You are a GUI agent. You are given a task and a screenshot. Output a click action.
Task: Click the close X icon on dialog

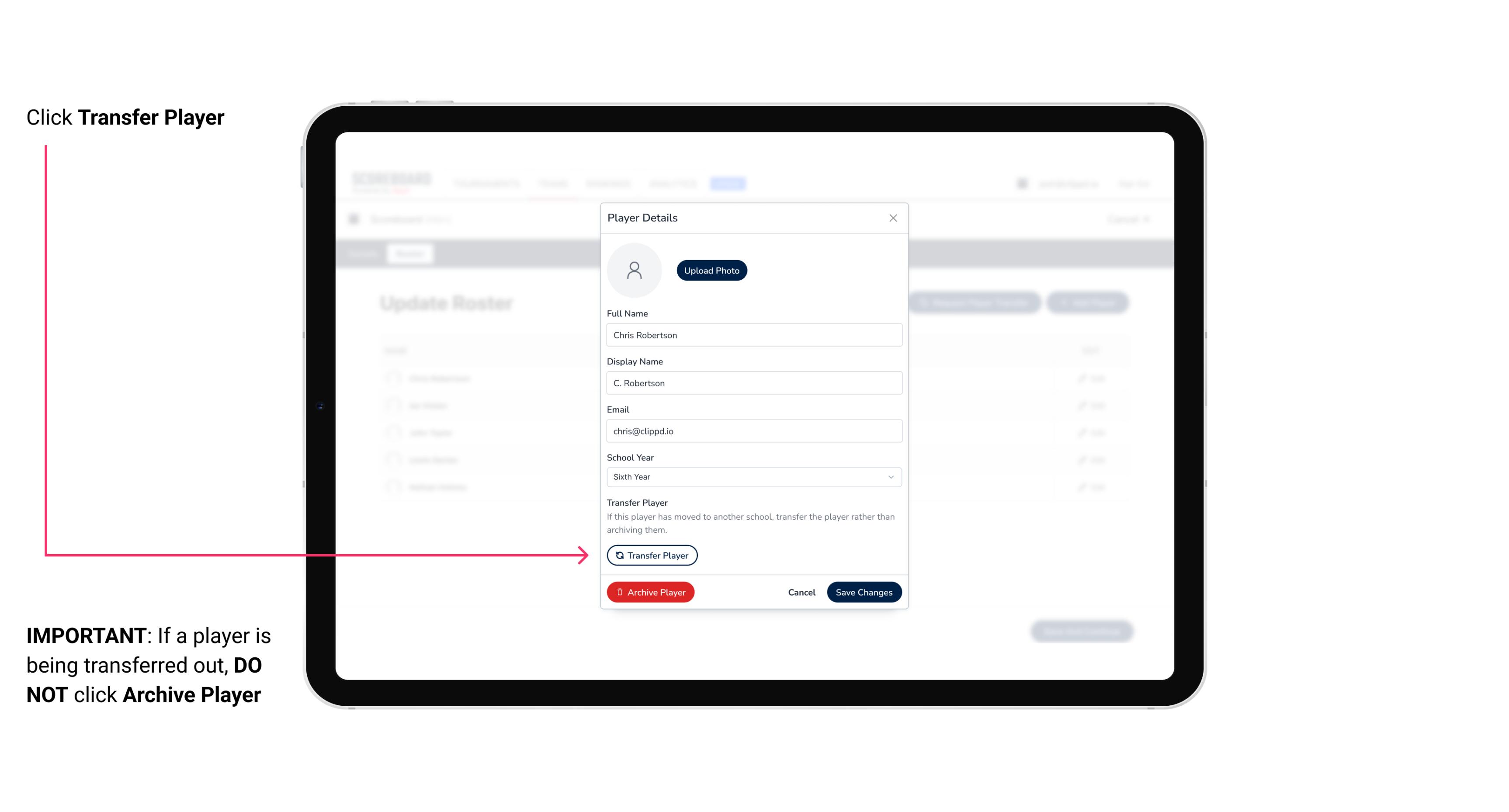point(893,218)
